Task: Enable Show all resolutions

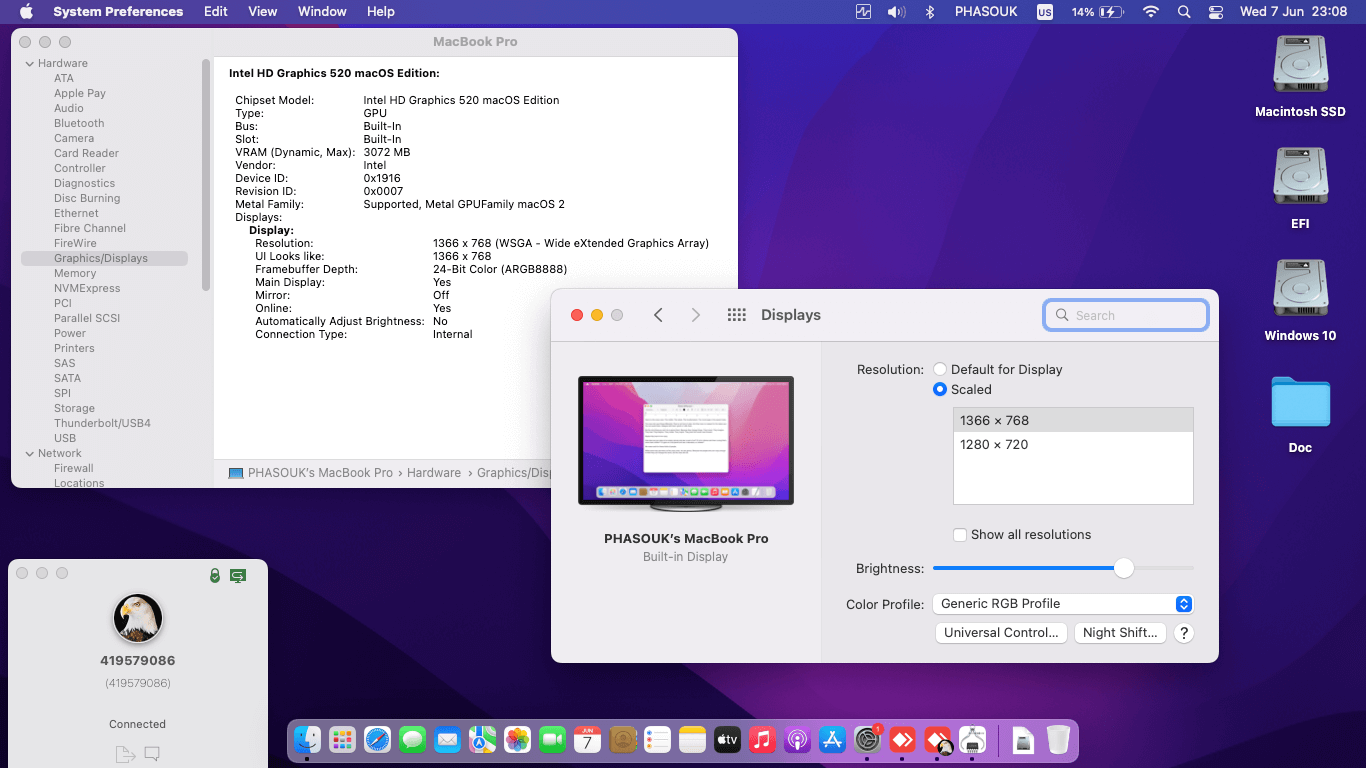Action: click(960, 534)
